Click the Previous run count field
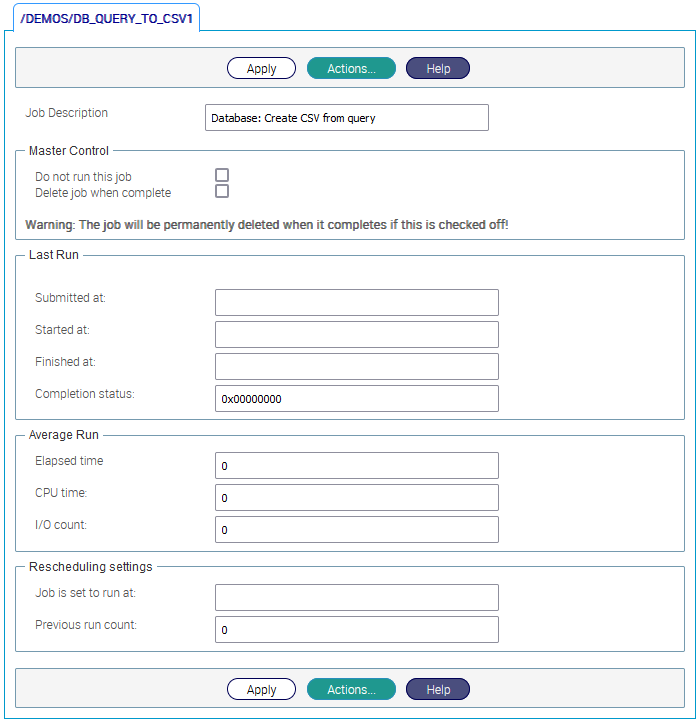The image size is (700, 724). click(356, 629)
